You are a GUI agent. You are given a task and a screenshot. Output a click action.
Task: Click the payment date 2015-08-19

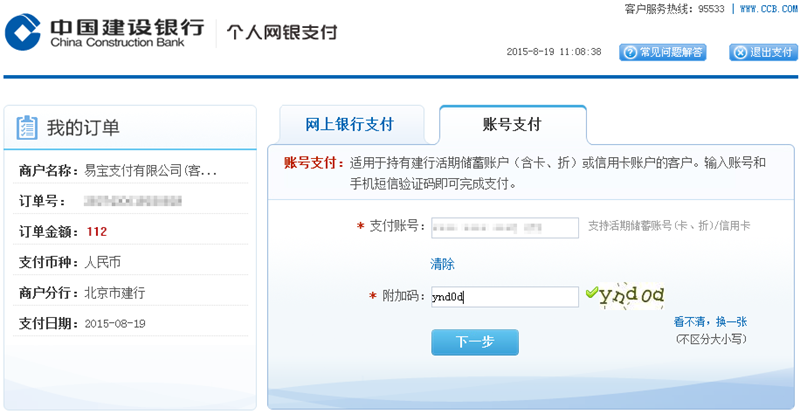pos(115,324)
